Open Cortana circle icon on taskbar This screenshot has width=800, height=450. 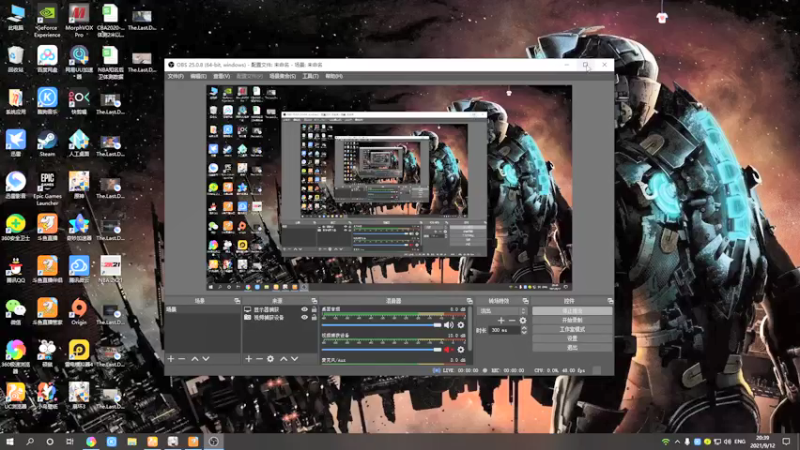pyautogui.click(x=50, y=441)
